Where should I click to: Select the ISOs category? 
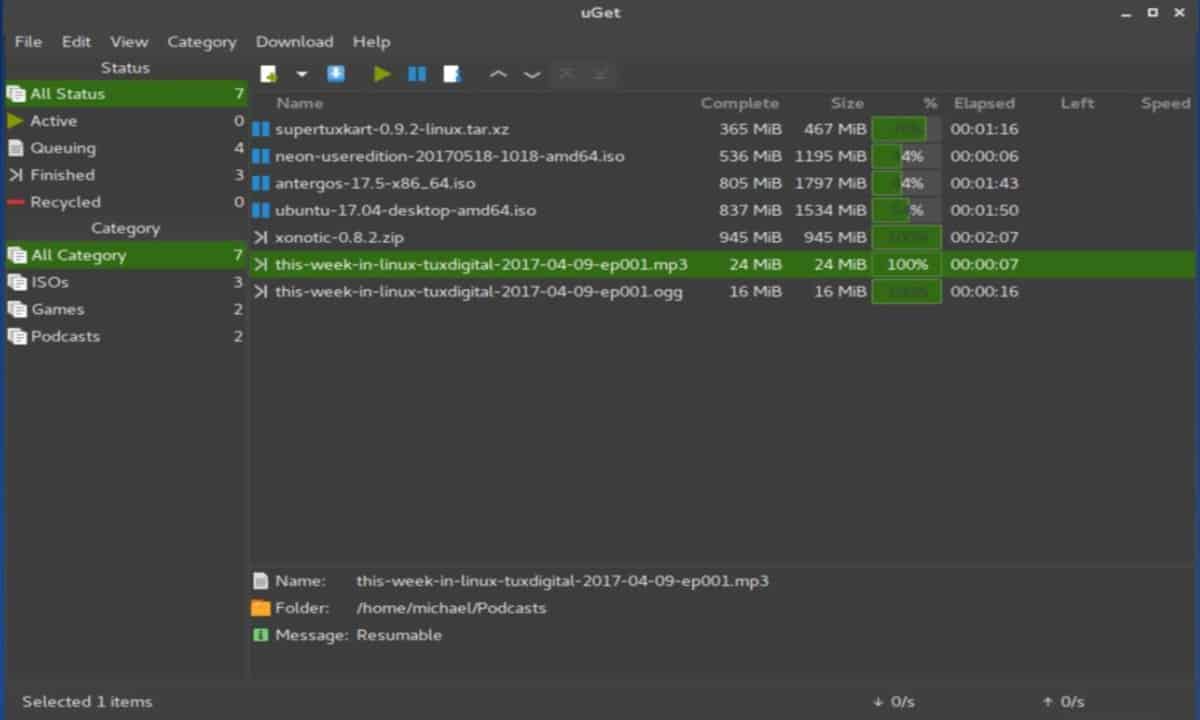click(50, 282)
